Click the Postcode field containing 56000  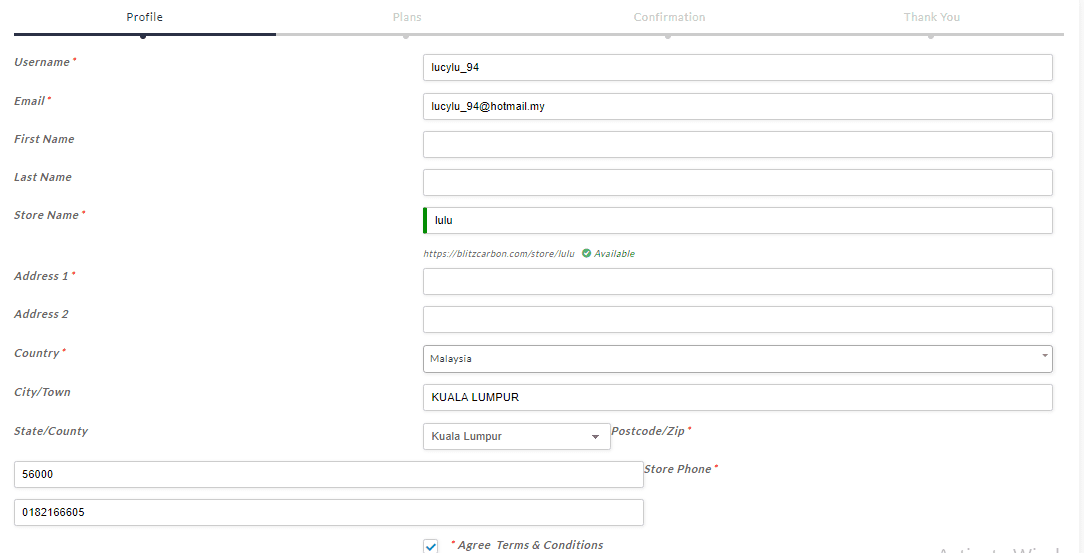pyautogui.click(x=328, y=474)
